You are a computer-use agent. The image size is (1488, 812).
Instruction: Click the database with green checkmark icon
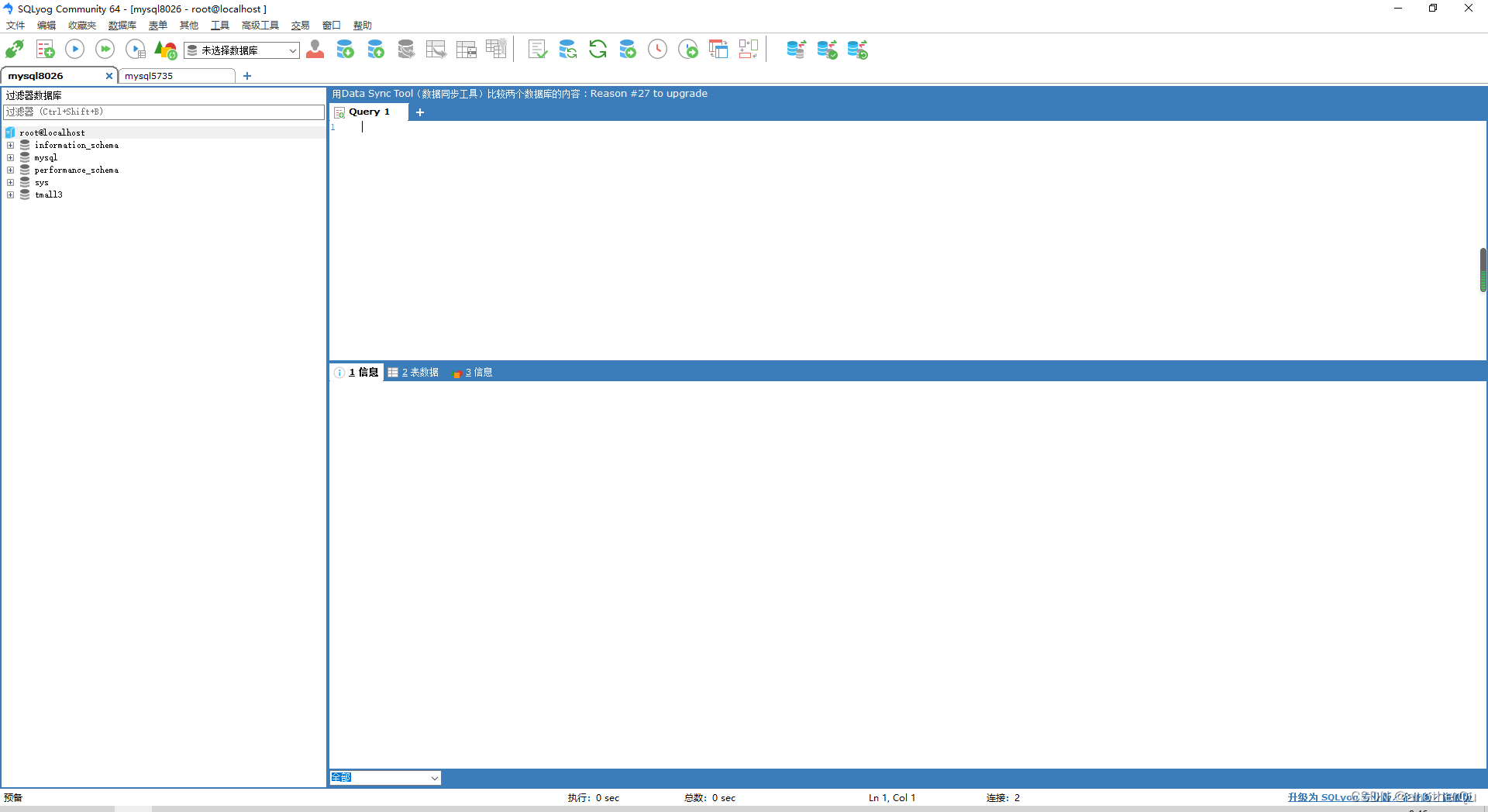(828, 50)
